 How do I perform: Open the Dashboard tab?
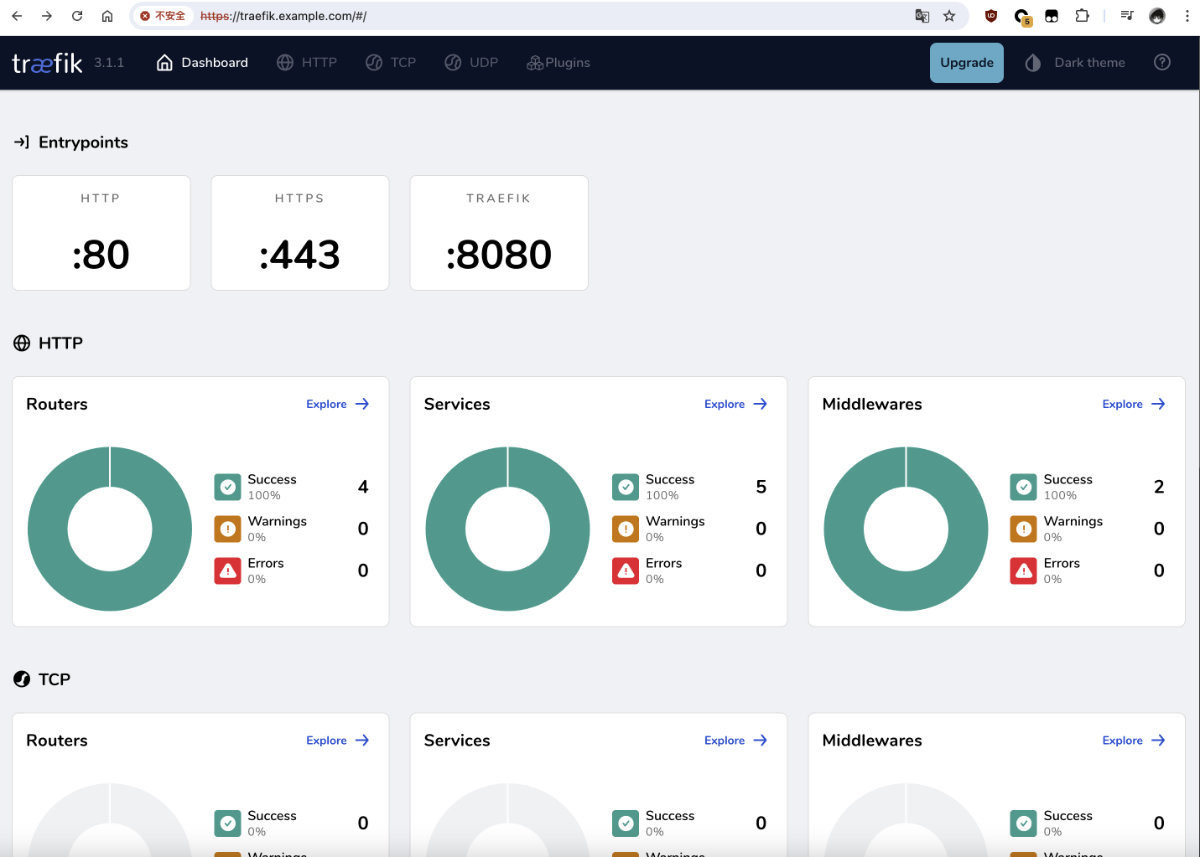coord(202,62)
